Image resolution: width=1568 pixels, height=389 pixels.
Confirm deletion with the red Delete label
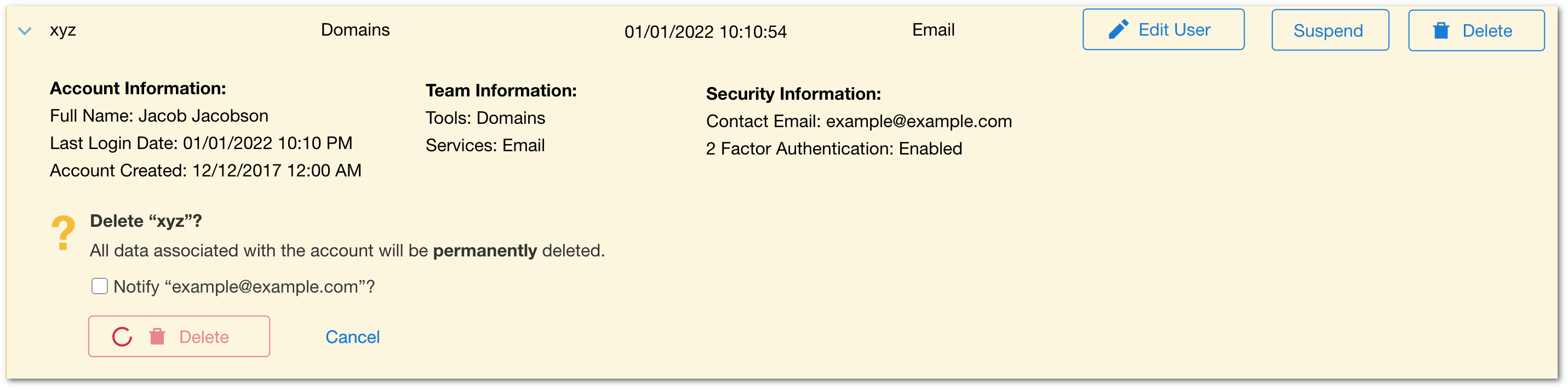tap(204, 337)
